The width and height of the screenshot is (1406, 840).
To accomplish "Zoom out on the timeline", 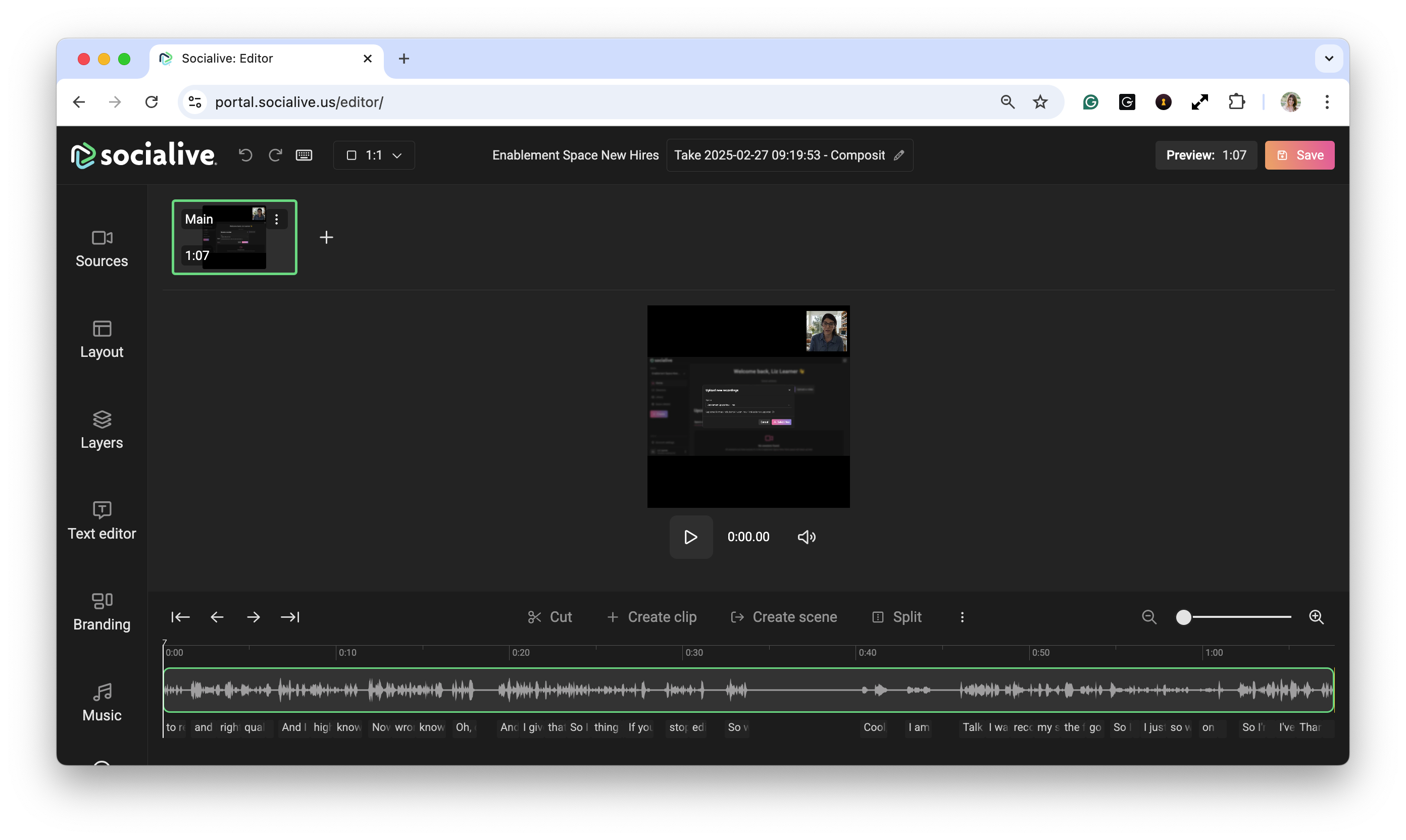I will coord(1149,617).
